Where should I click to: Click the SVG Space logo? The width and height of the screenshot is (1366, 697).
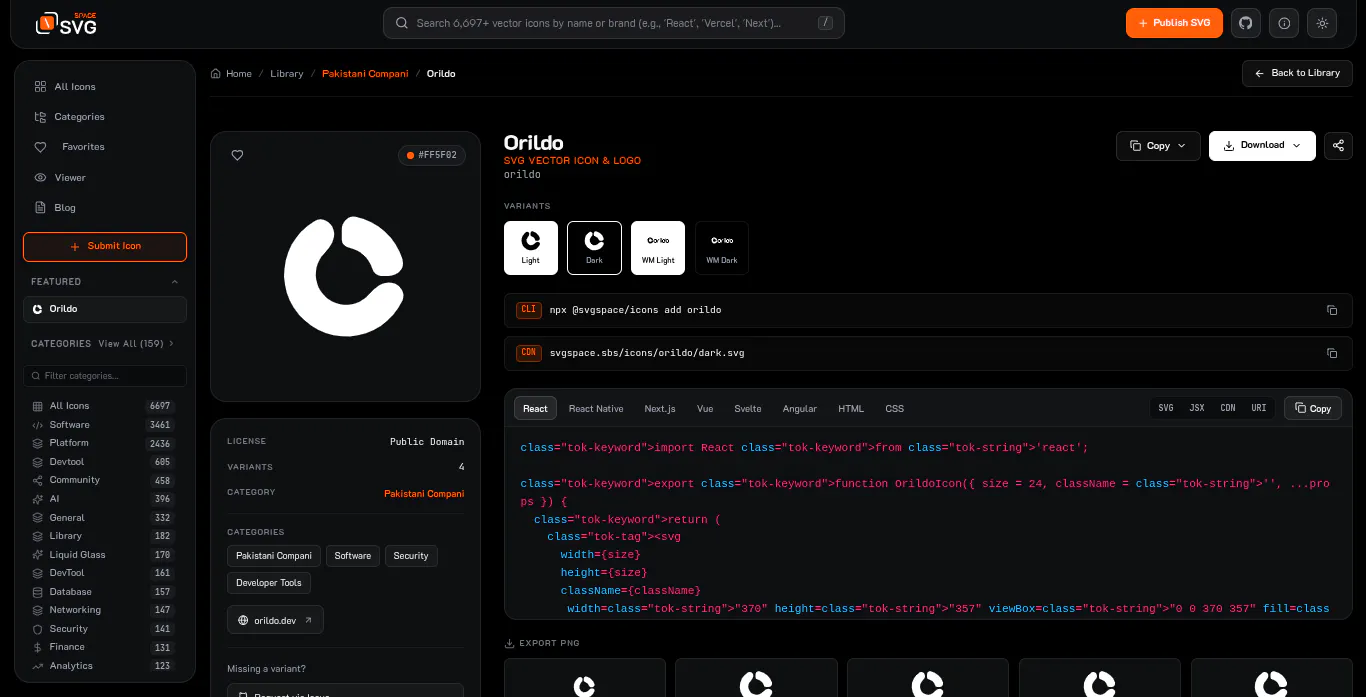point(66,23)
